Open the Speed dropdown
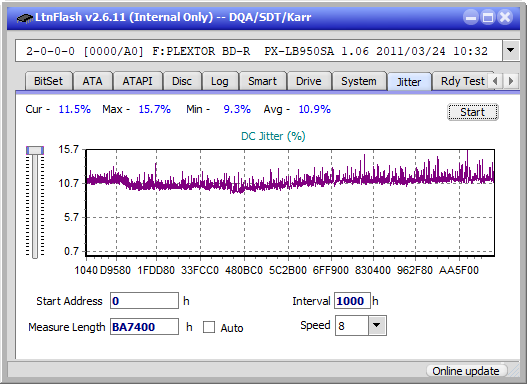The width and height of the screenshot is (527, 384). [377, 325]
